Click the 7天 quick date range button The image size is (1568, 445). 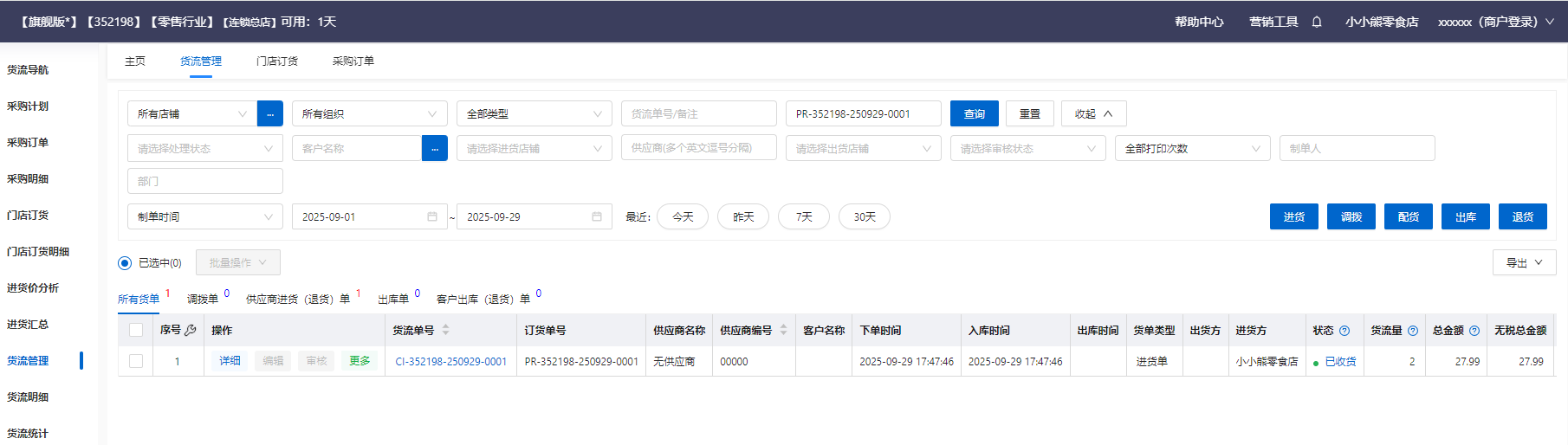[x=803, y=216]
